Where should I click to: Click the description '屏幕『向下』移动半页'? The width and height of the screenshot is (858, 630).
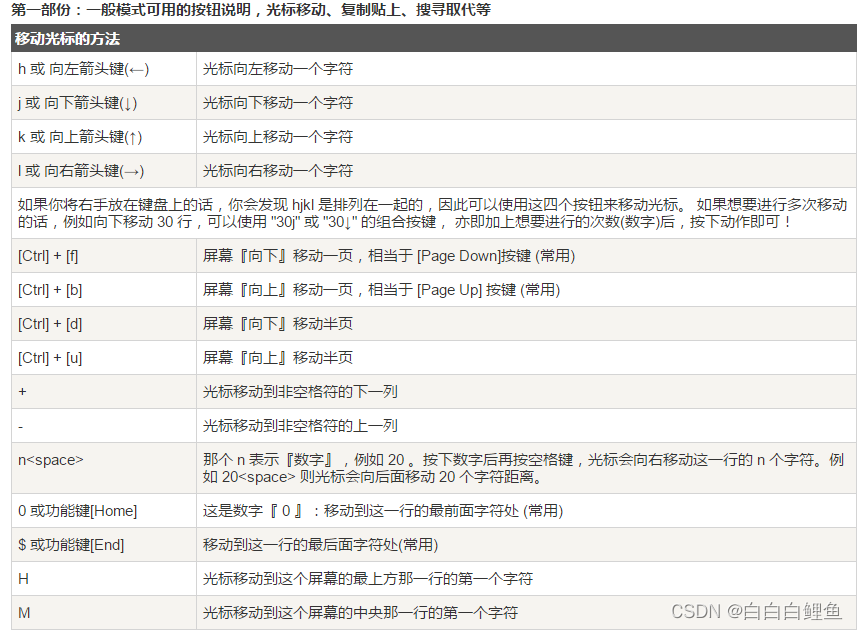pyautogui.click(x=278, y=323)
